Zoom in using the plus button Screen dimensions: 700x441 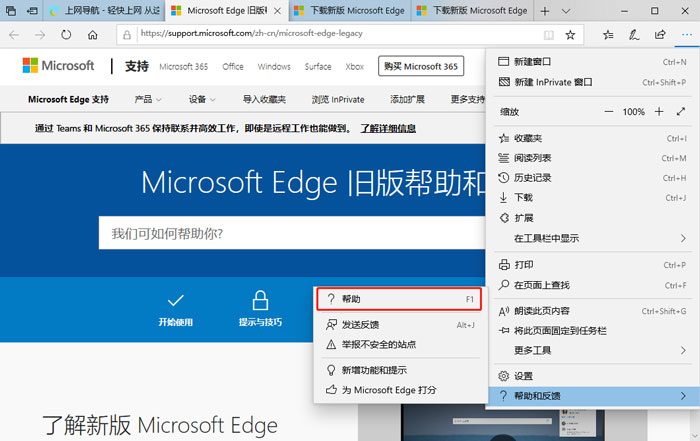coord(659,112)
